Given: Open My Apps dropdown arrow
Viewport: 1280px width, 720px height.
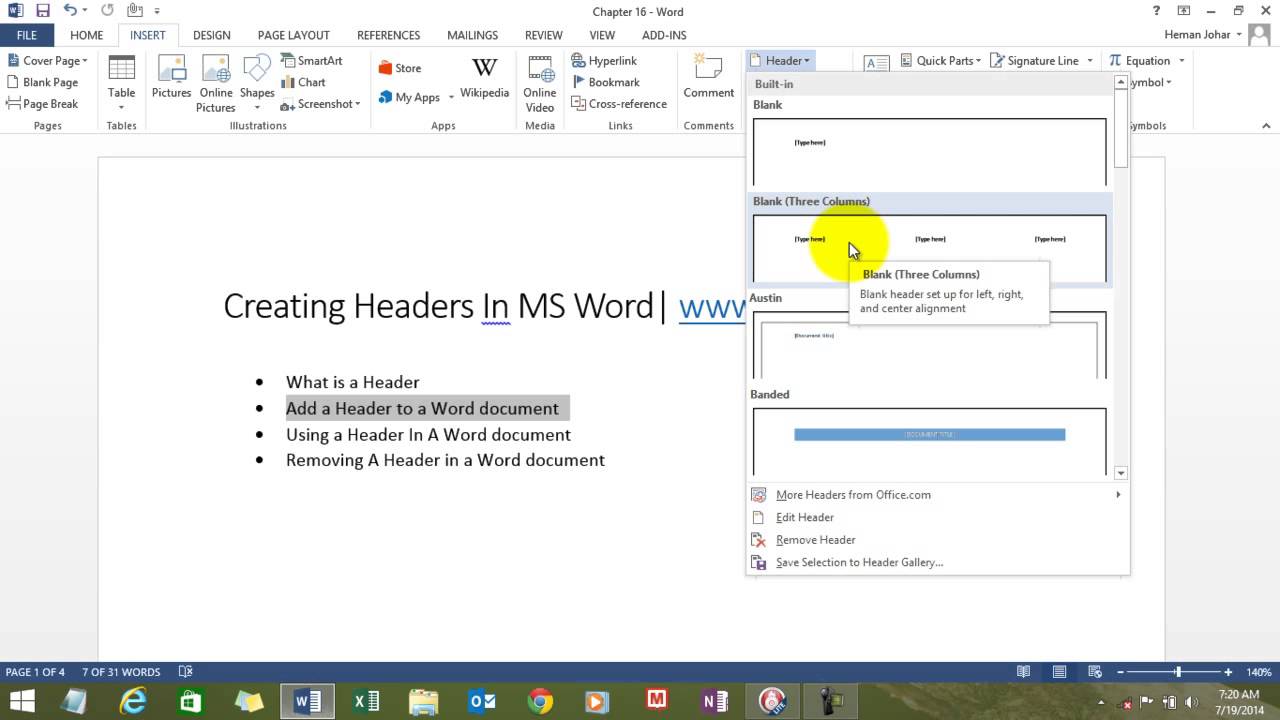Looking at the screenshot, I should (451, 98).
